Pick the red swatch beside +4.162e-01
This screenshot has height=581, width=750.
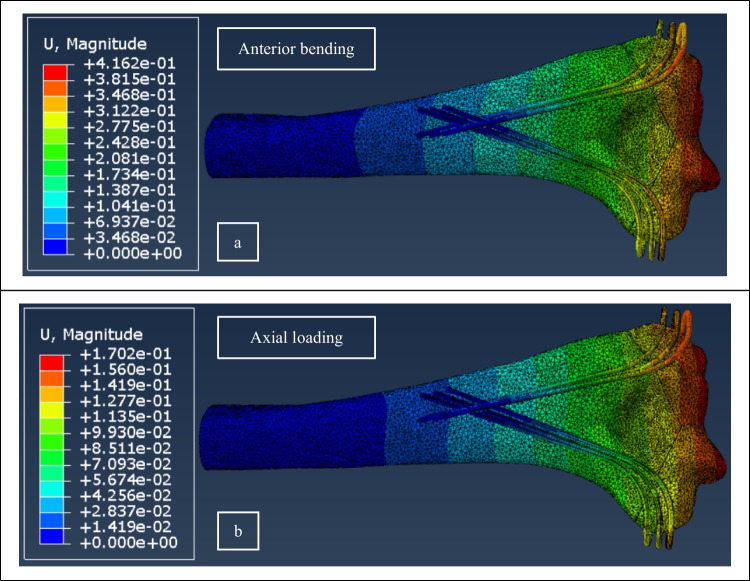point(55,72)
